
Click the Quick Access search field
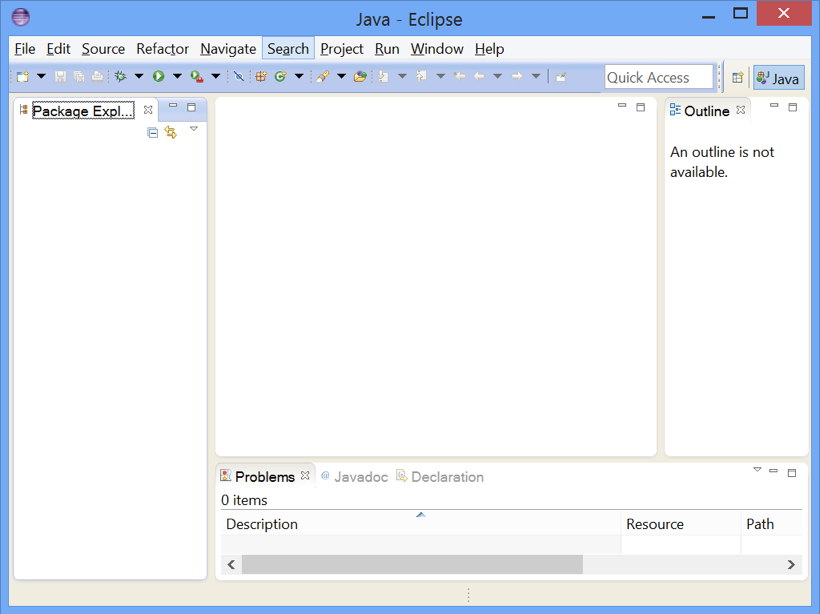click(x=659, y=77)
